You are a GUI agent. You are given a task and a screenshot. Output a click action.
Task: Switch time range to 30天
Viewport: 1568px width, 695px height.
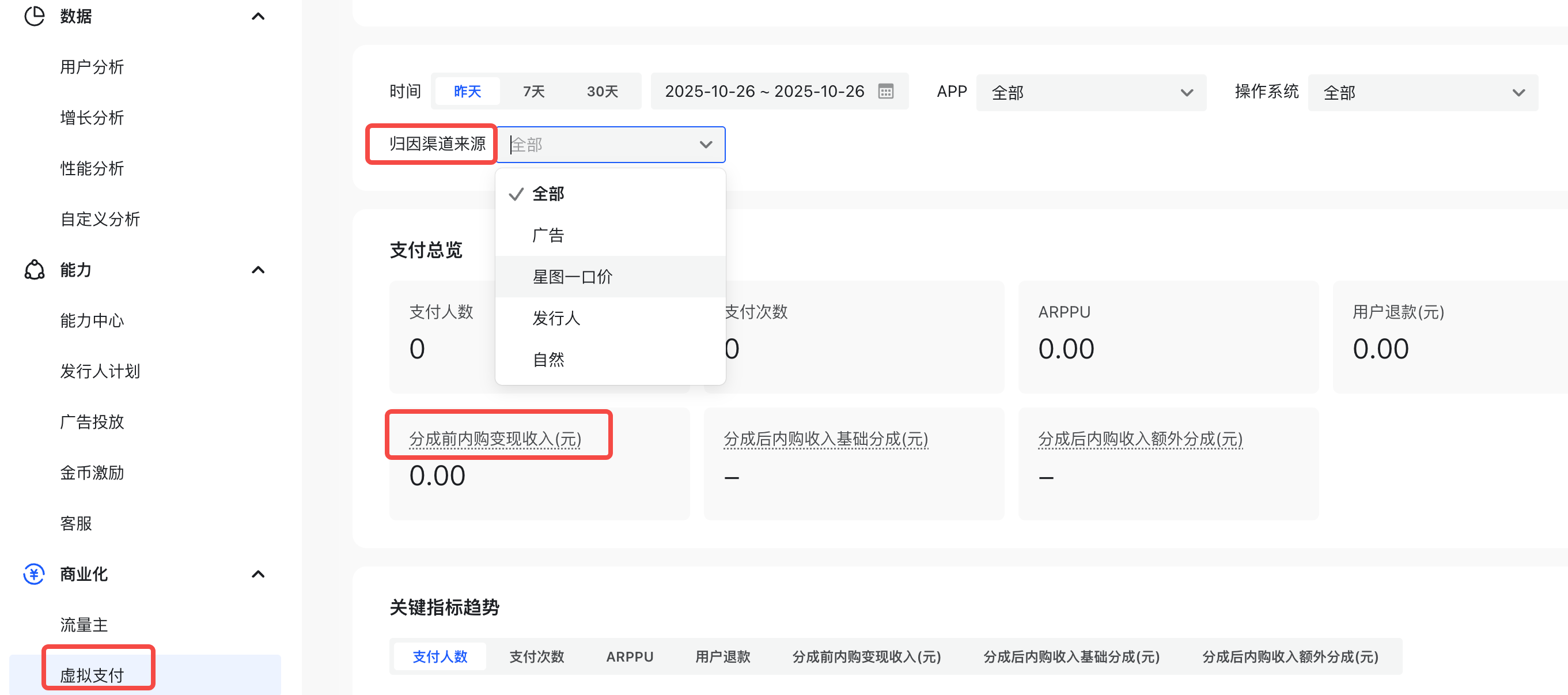tap(601, 92)
